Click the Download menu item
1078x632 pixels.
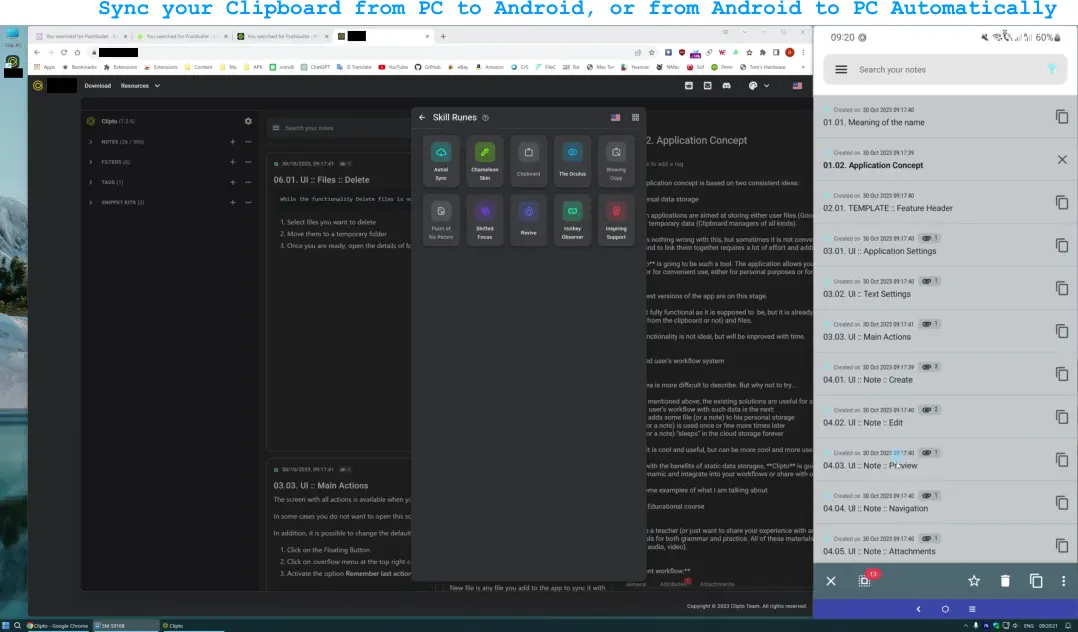point(97,85)
